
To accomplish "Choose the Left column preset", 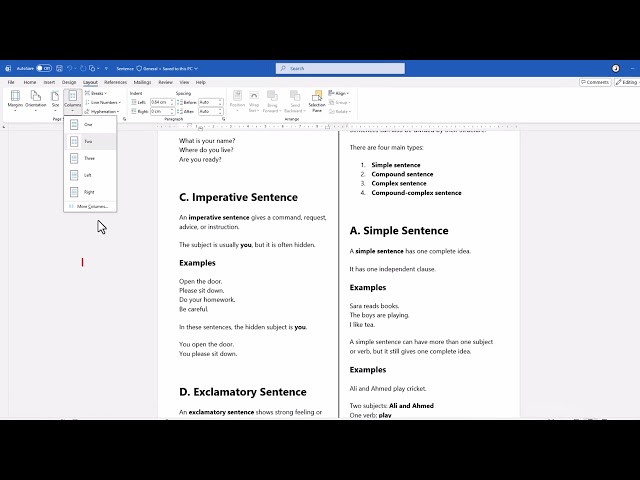I will click(x=90, y=175).
